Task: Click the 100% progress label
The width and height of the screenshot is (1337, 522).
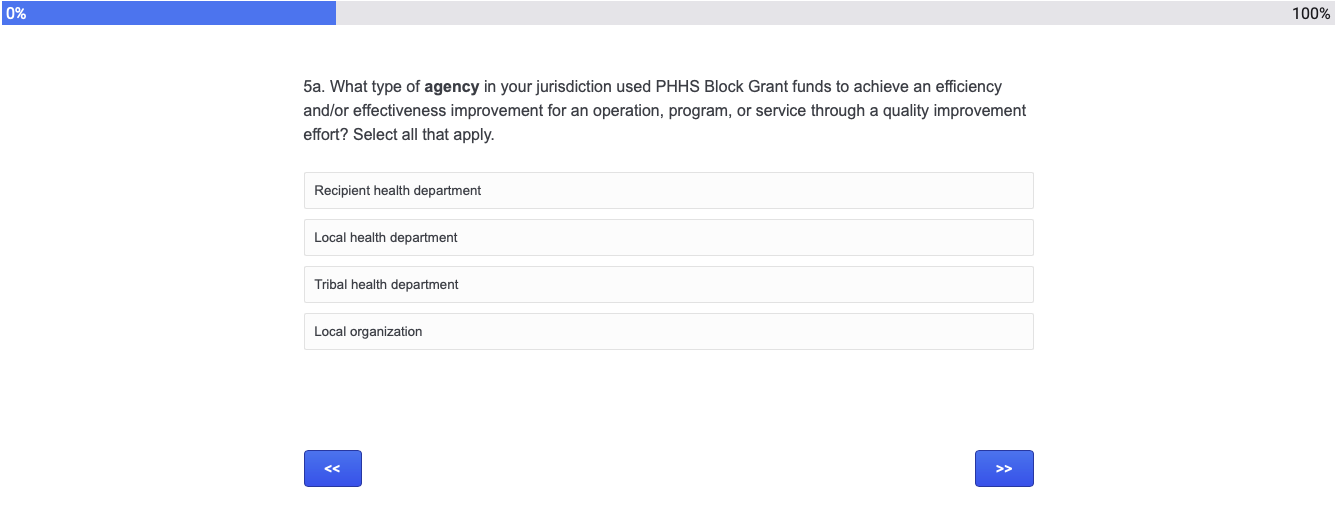Action: click(x=1311, y=13)
